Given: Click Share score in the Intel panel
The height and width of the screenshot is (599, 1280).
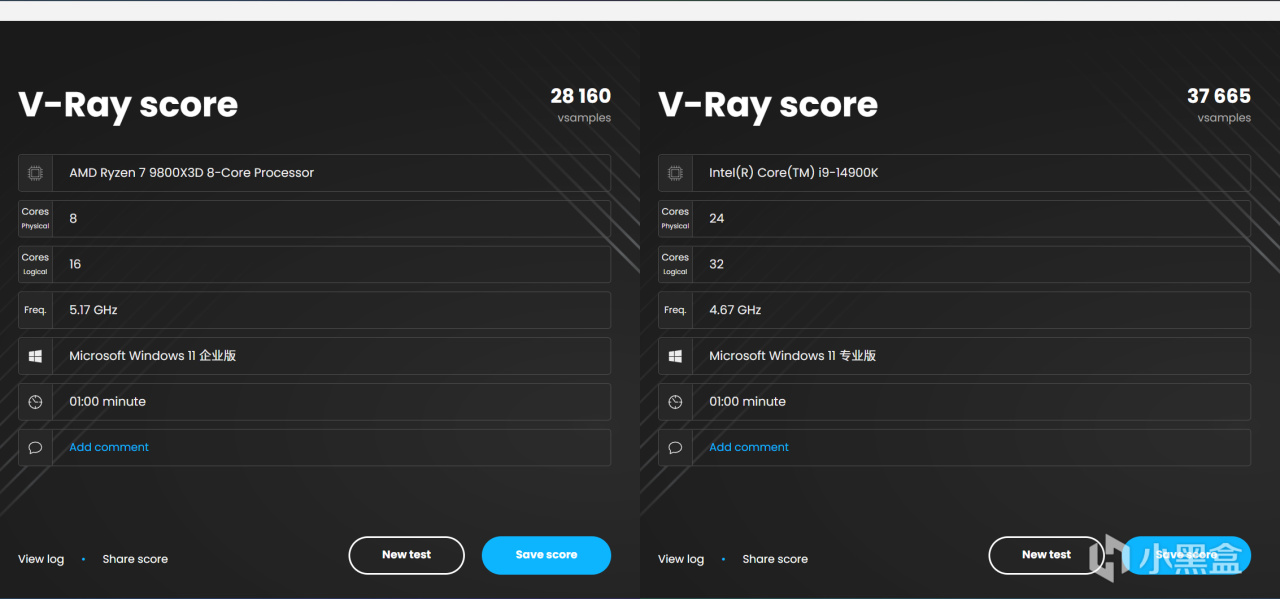Looking at the screenshot, I should click(x=775, y=559).
